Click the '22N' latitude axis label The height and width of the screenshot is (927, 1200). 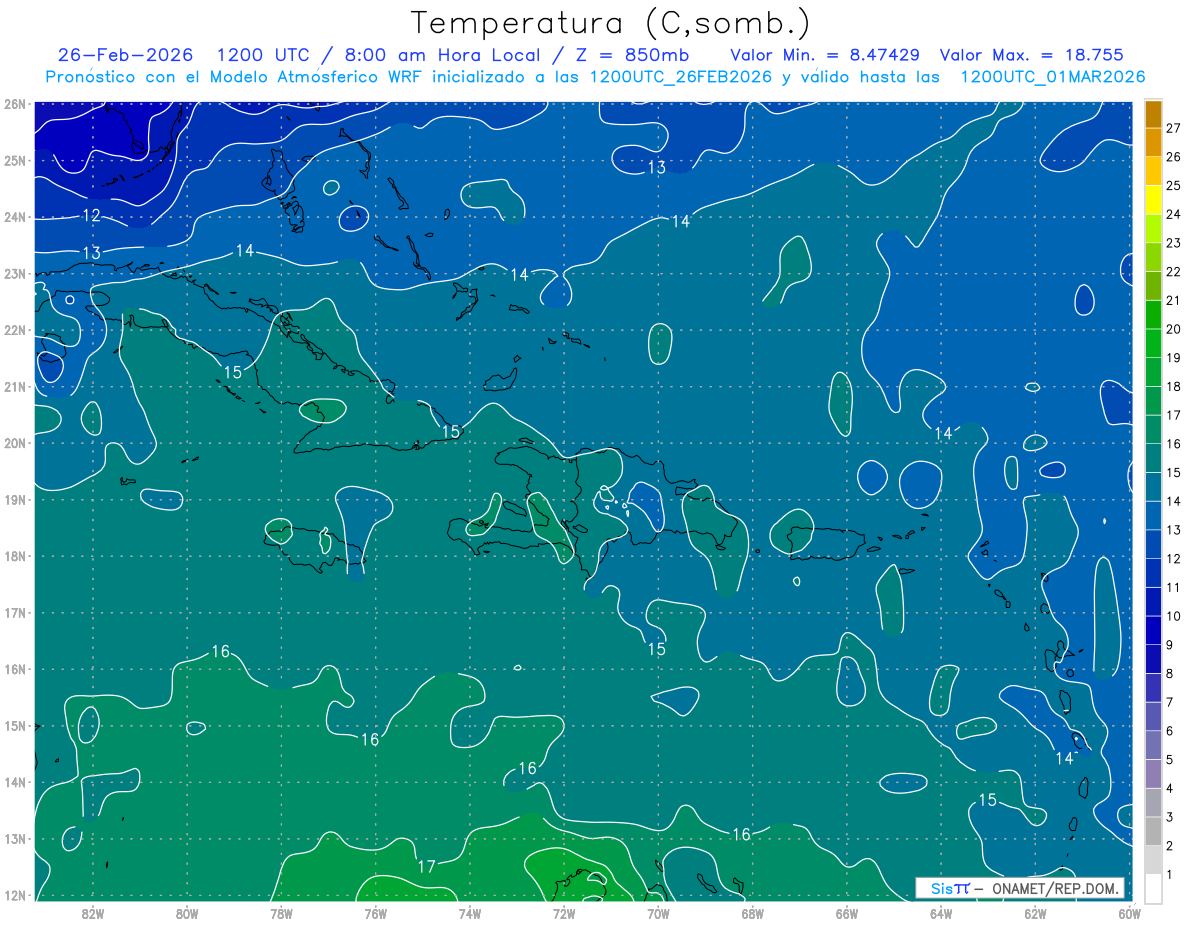pyautogui.click(x=15, y=330)
